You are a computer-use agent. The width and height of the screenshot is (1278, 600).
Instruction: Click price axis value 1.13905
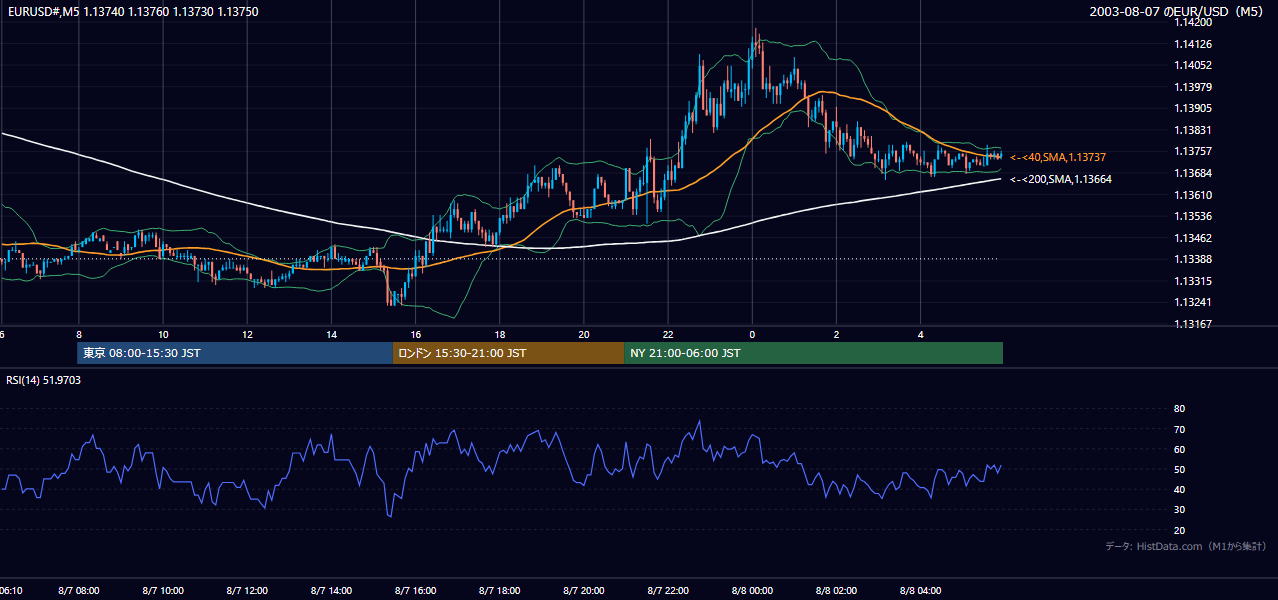[1194, 108]
